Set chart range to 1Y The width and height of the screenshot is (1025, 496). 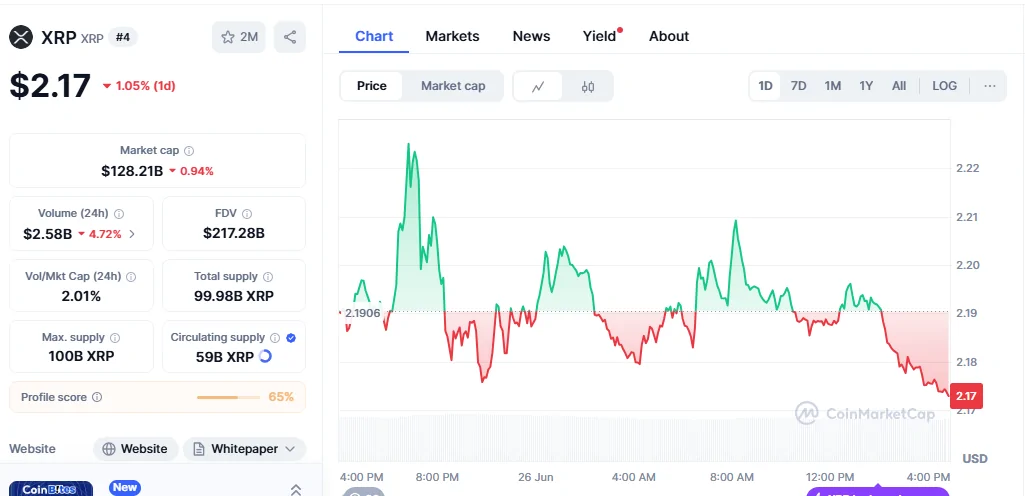coord(866,86)
